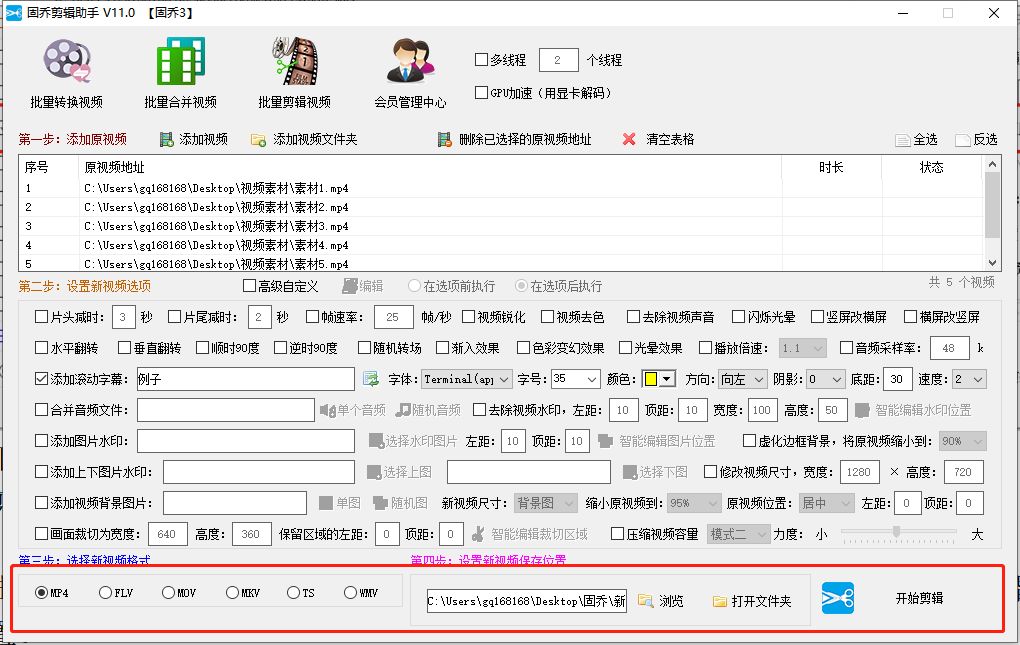Click the 全选 icon
1020x645 pixels.
coord(902,140)
